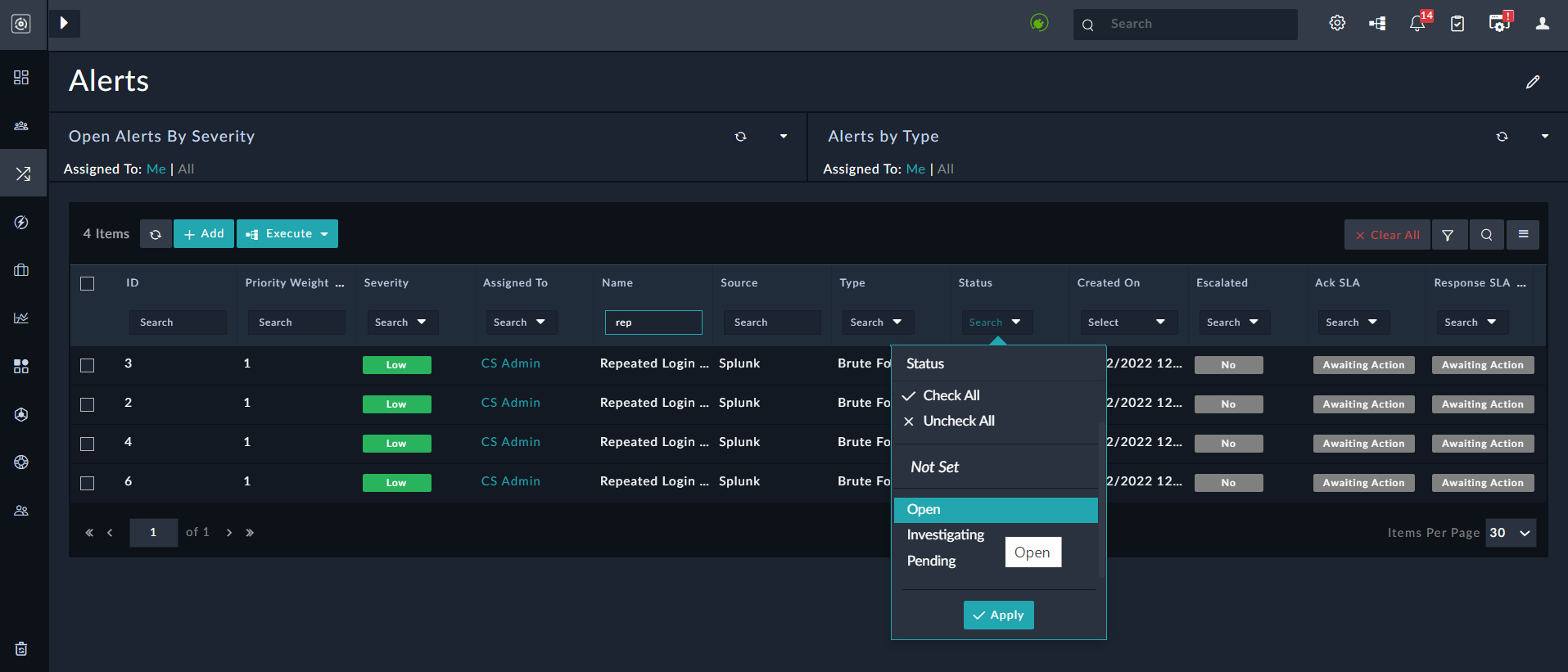Go to the next page arrow
This screenshot has height=672, width=1568.
point(229,533)
